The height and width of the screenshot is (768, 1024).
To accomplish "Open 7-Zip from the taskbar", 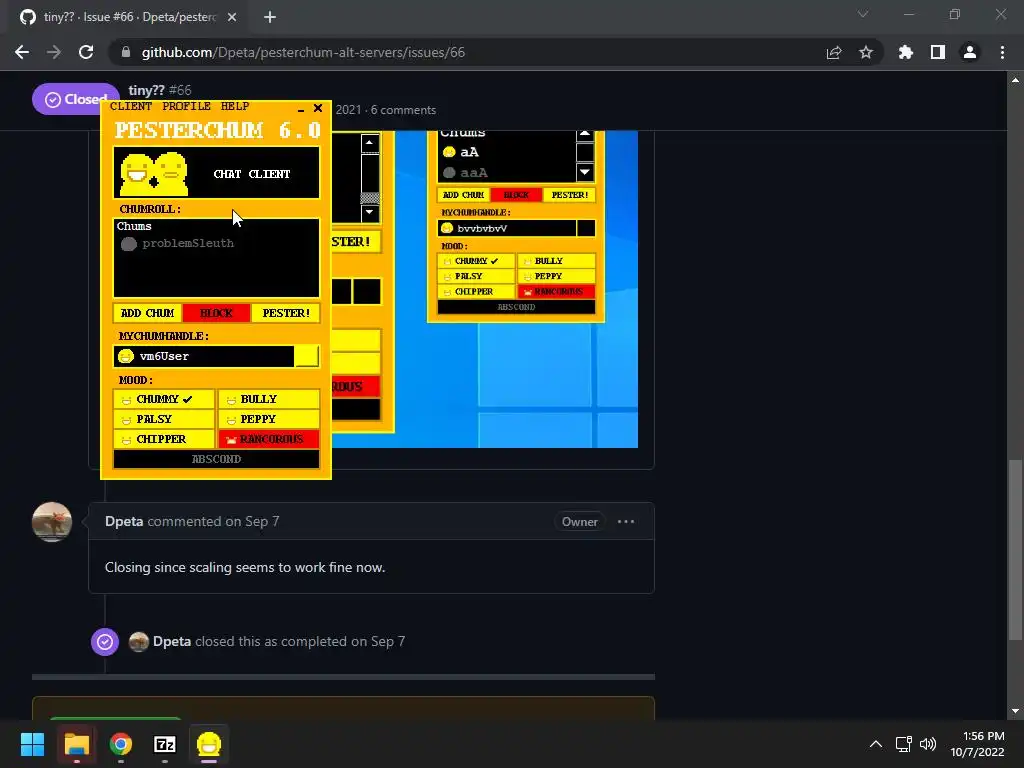I will coord(165,744).
